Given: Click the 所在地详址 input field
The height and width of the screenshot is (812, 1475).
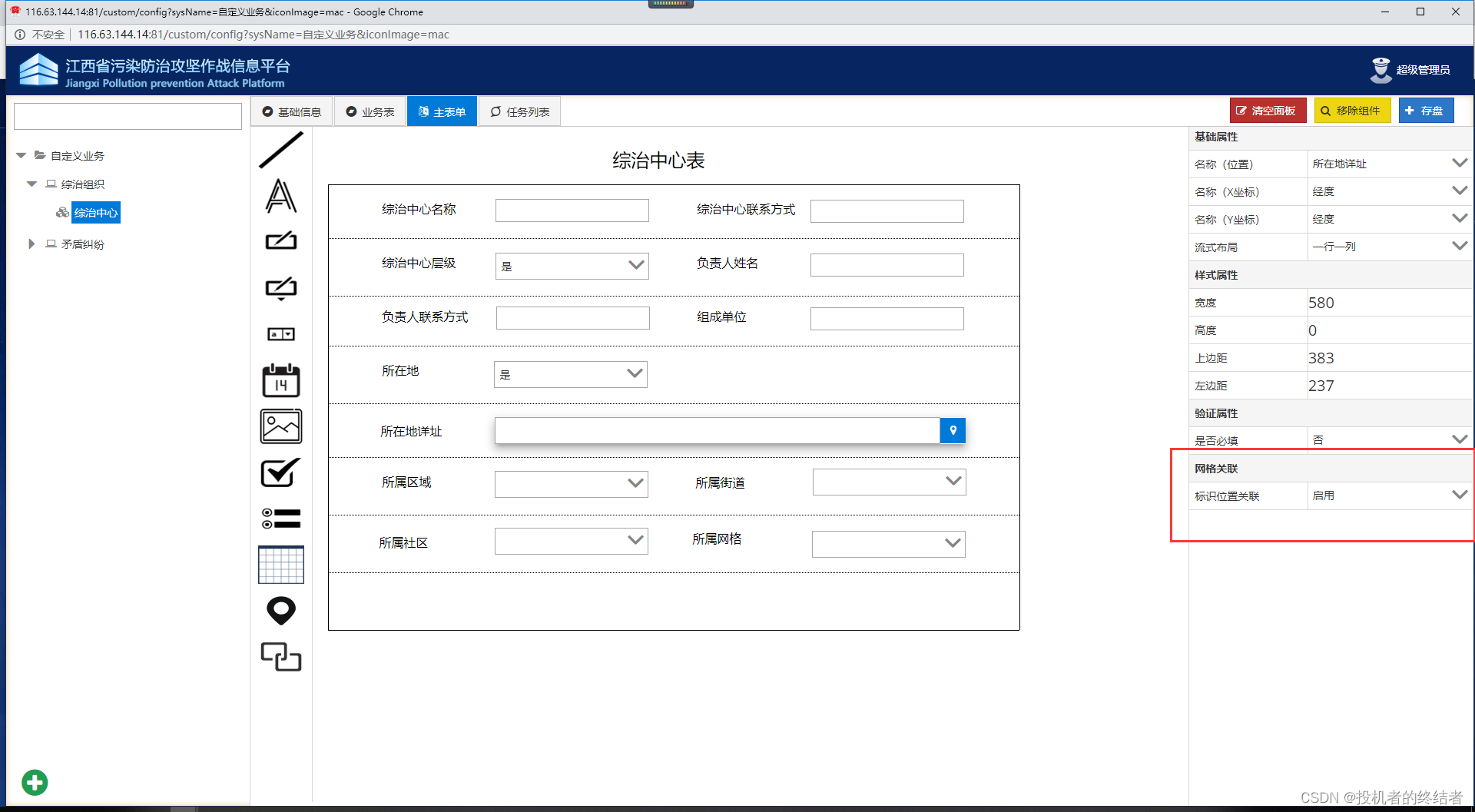Looking at the screenshot, I should point(718,431).
